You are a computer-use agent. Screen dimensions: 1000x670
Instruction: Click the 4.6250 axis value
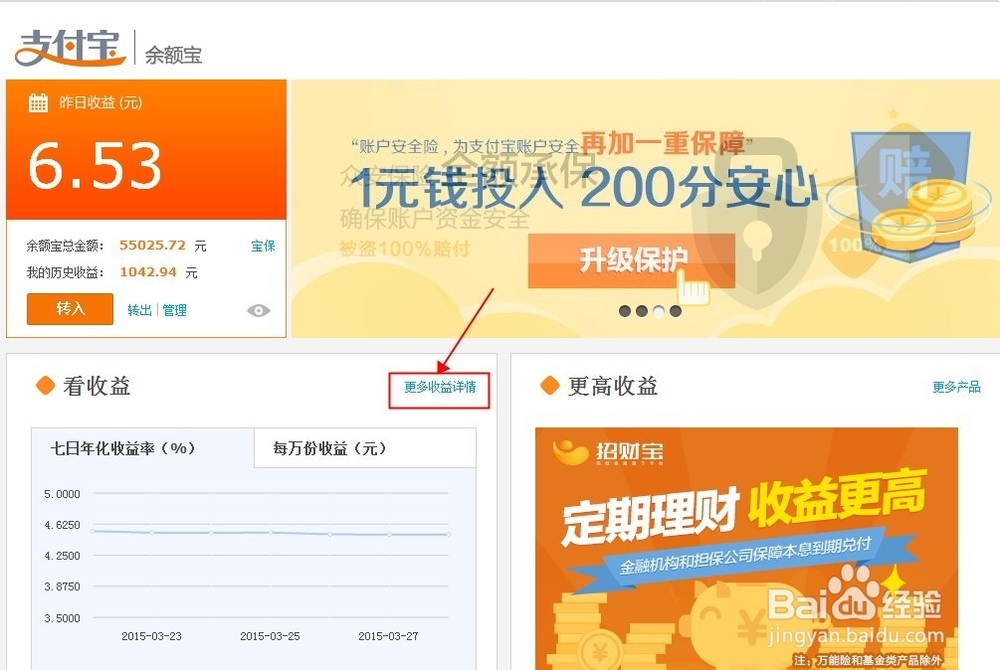[x=62, y=525]
